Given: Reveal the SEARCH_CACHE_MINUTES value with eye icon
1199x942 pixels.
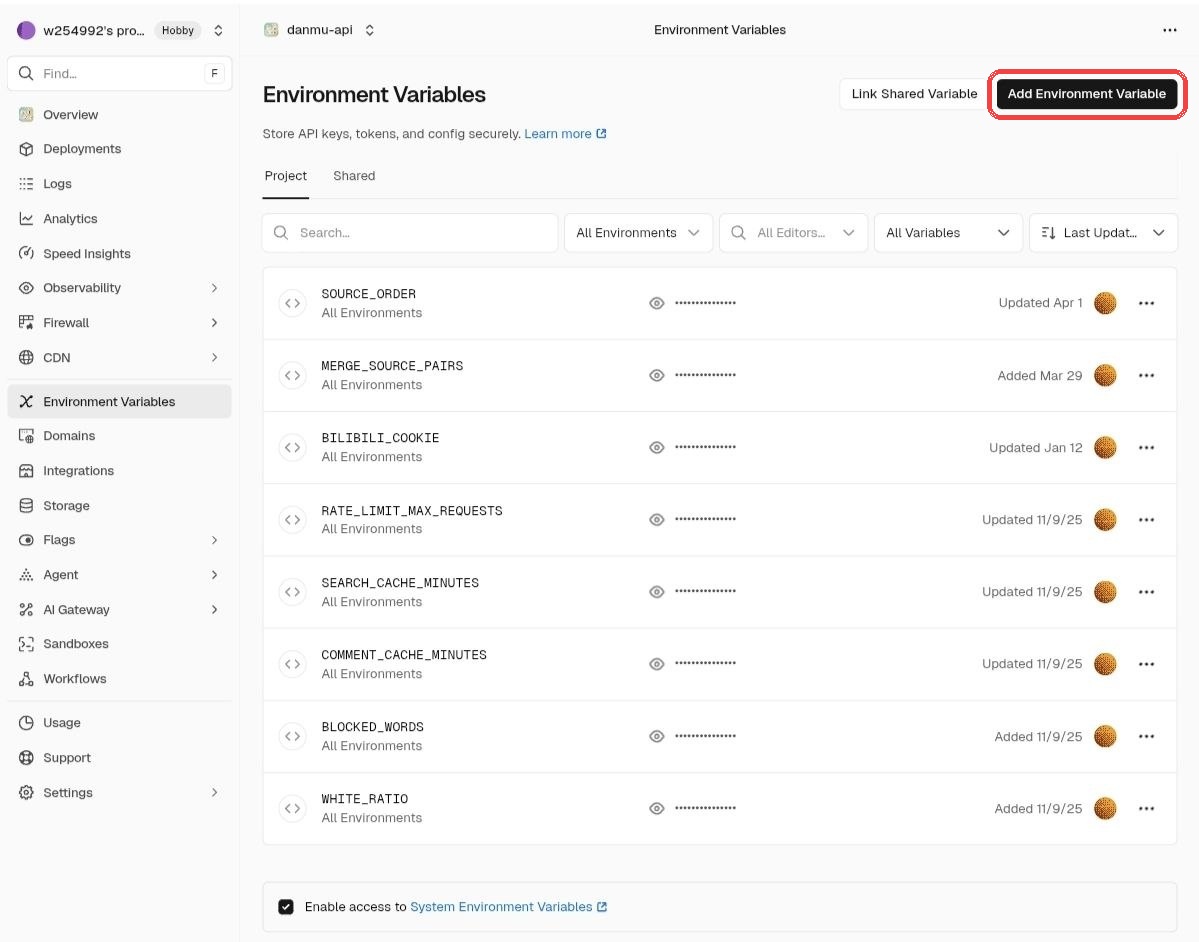Looking at the screenshot, I should coord(656,592).
